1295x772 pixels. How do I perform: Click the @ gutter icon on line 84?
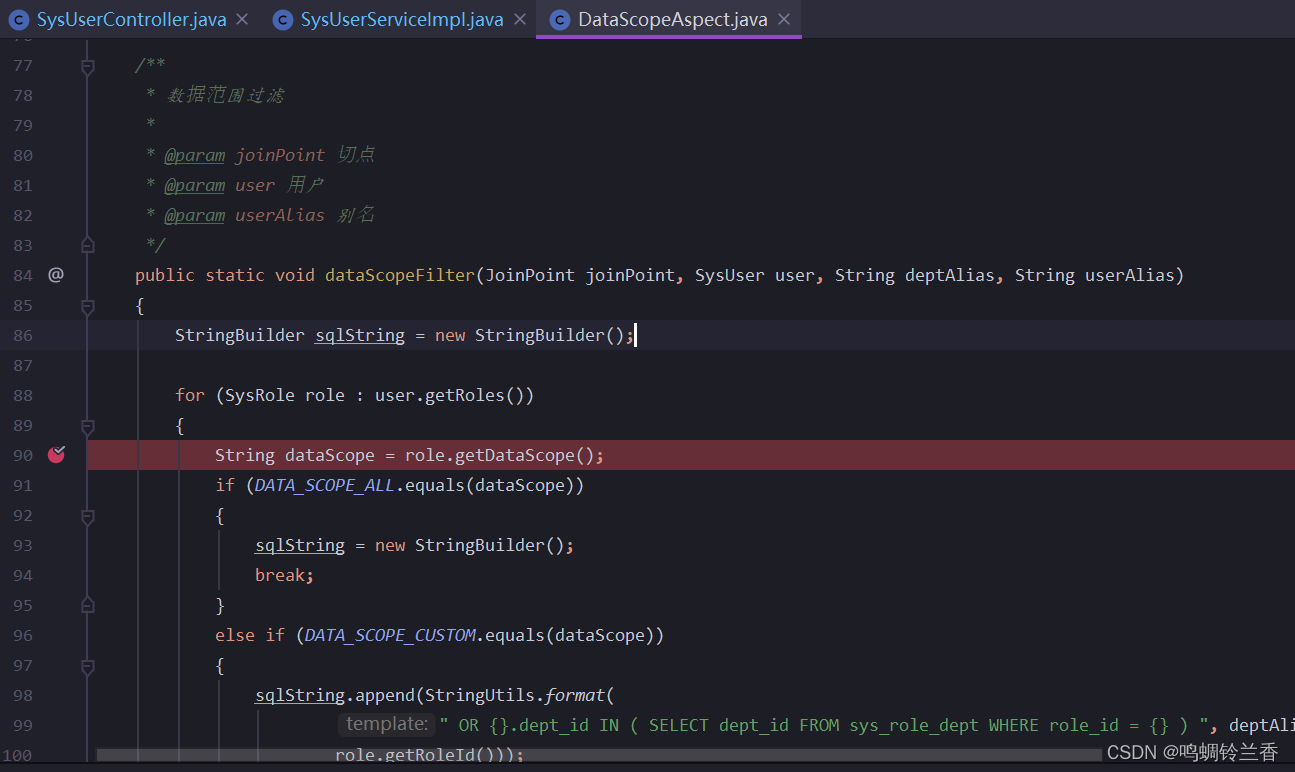coord(56,275)
